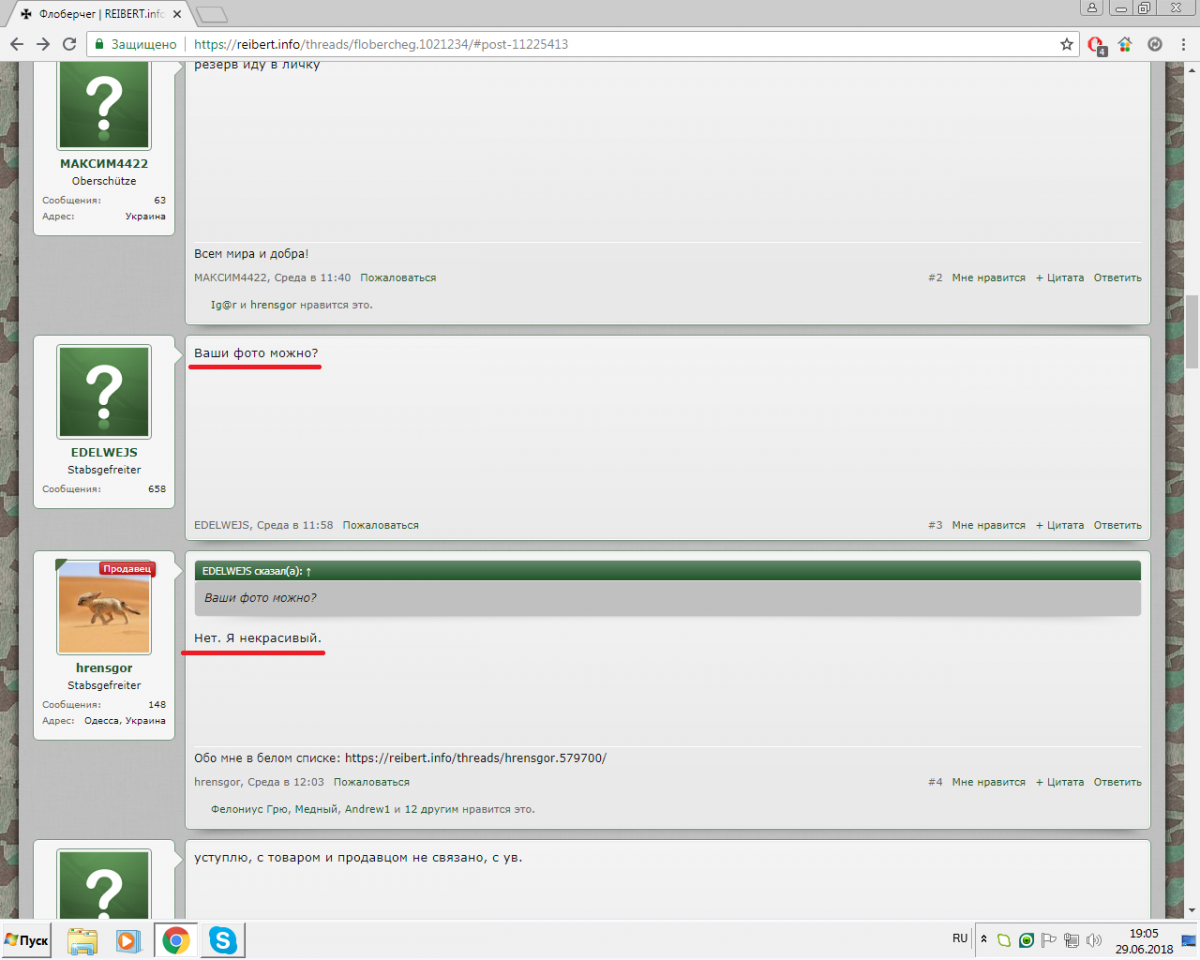Open hrensgor username under avatar

[104, 668]
